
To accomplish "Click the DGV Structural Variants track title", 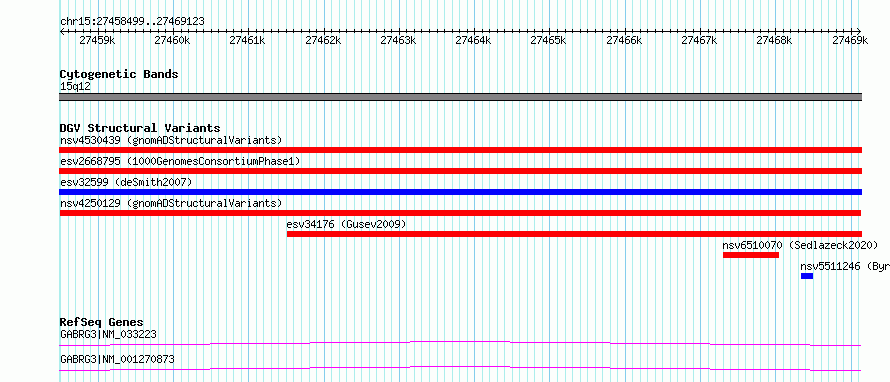I will [140, 128].
